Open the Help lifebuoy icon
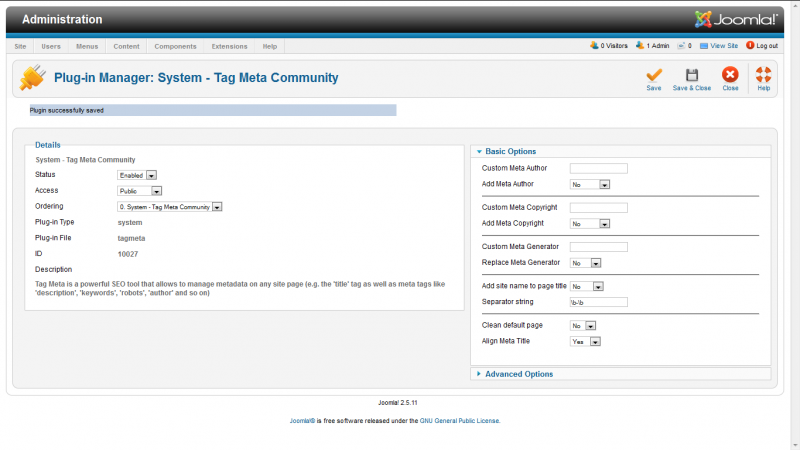800x450 pixels. [763, 74]
